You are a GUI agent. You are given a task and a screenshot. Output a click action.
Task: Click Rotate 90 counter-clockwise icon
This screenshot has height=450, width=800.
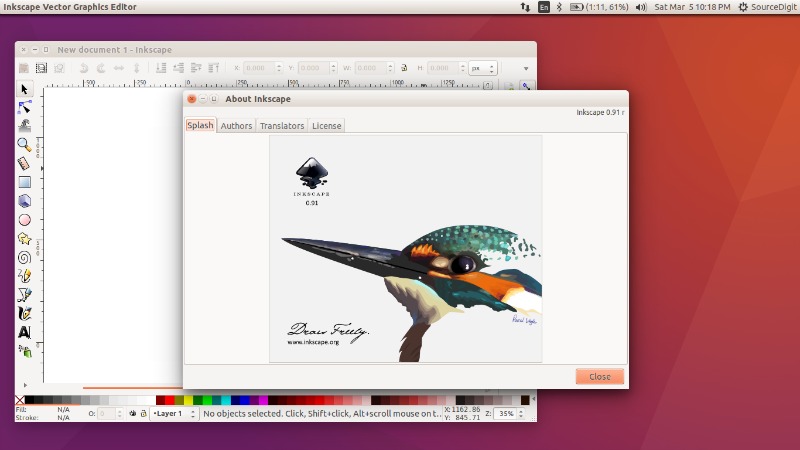click(x=84, y=68)
